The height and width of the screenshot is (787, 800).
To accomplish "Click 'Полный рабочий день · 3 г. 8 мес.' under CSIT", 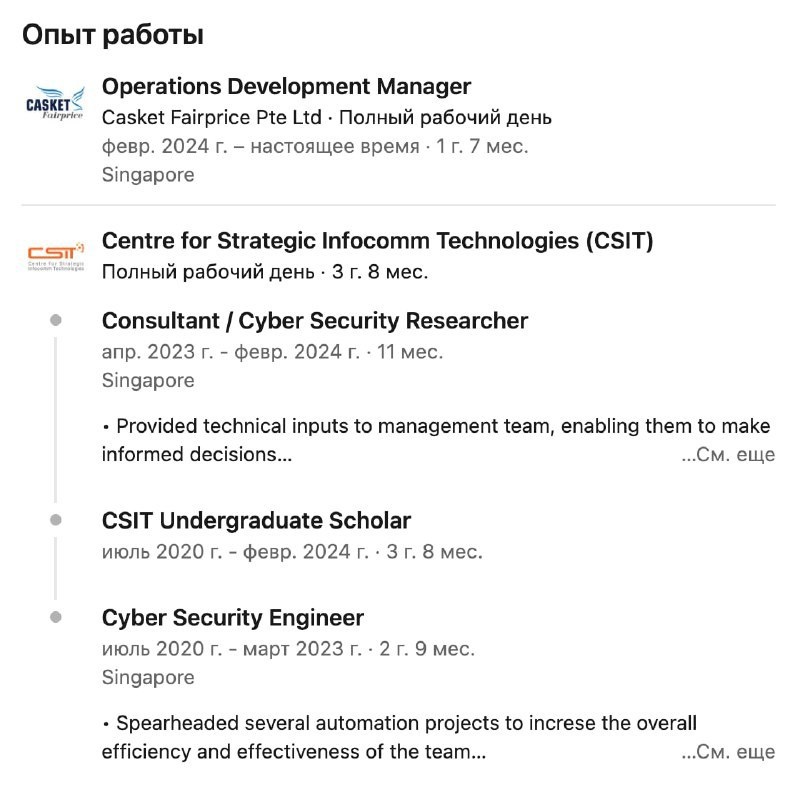I will tap(264, 271).
